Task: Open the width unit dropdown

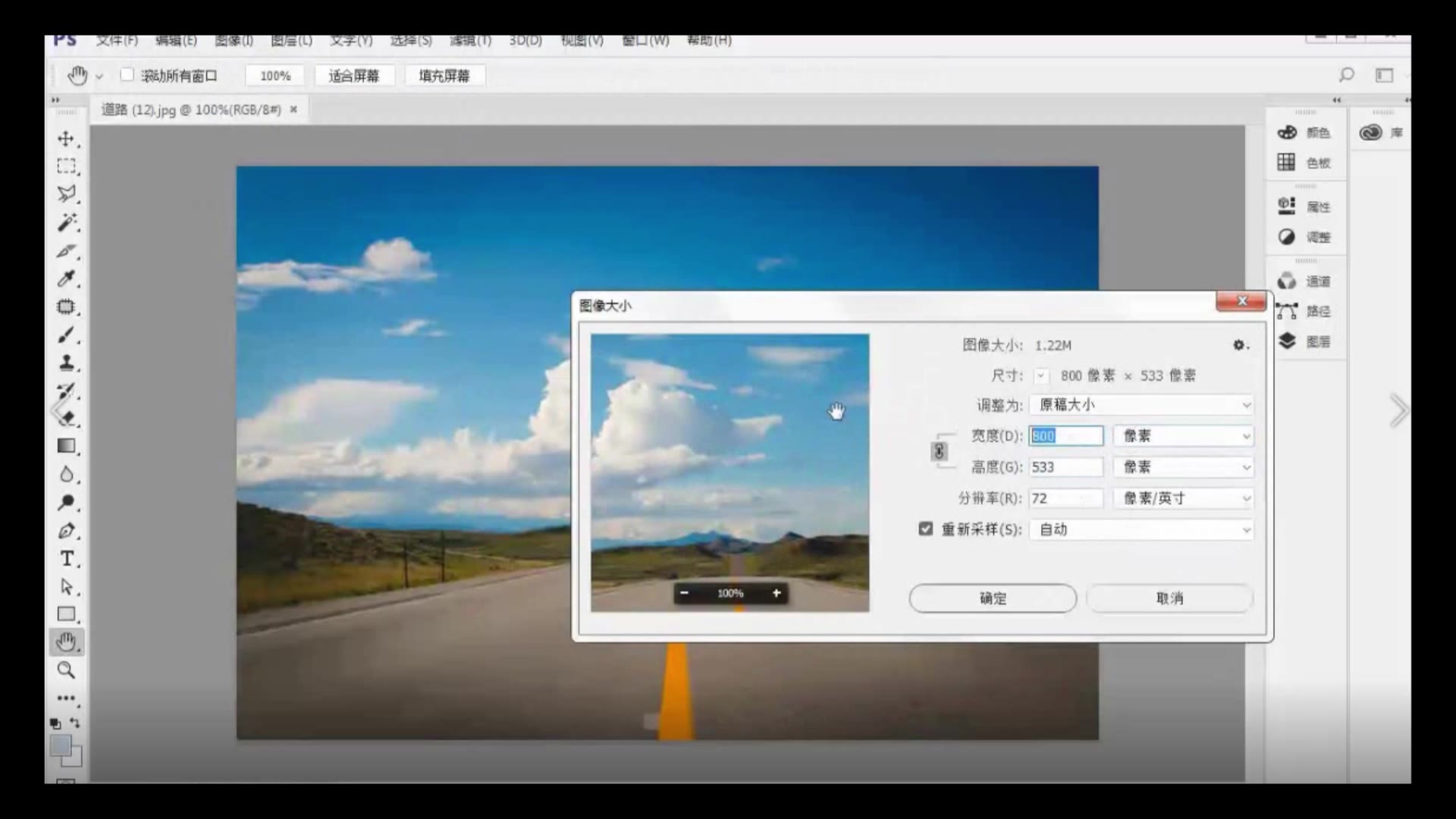Action: coord(1183,436)
